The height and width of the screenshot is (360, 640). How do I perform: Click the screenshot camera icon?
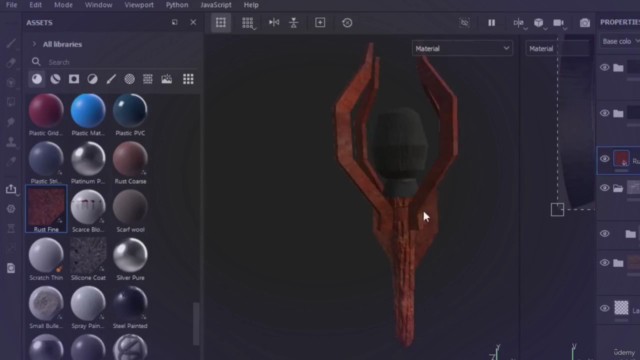click(x=584, y=22)
